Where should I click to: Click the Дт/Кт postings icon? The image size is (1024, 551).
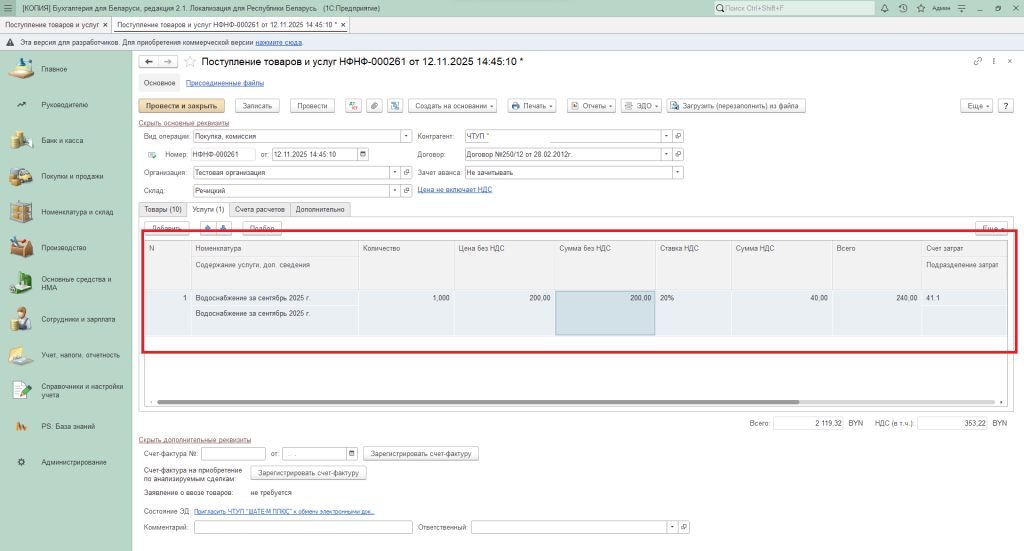pyautogui.click(x=353, y=105)
